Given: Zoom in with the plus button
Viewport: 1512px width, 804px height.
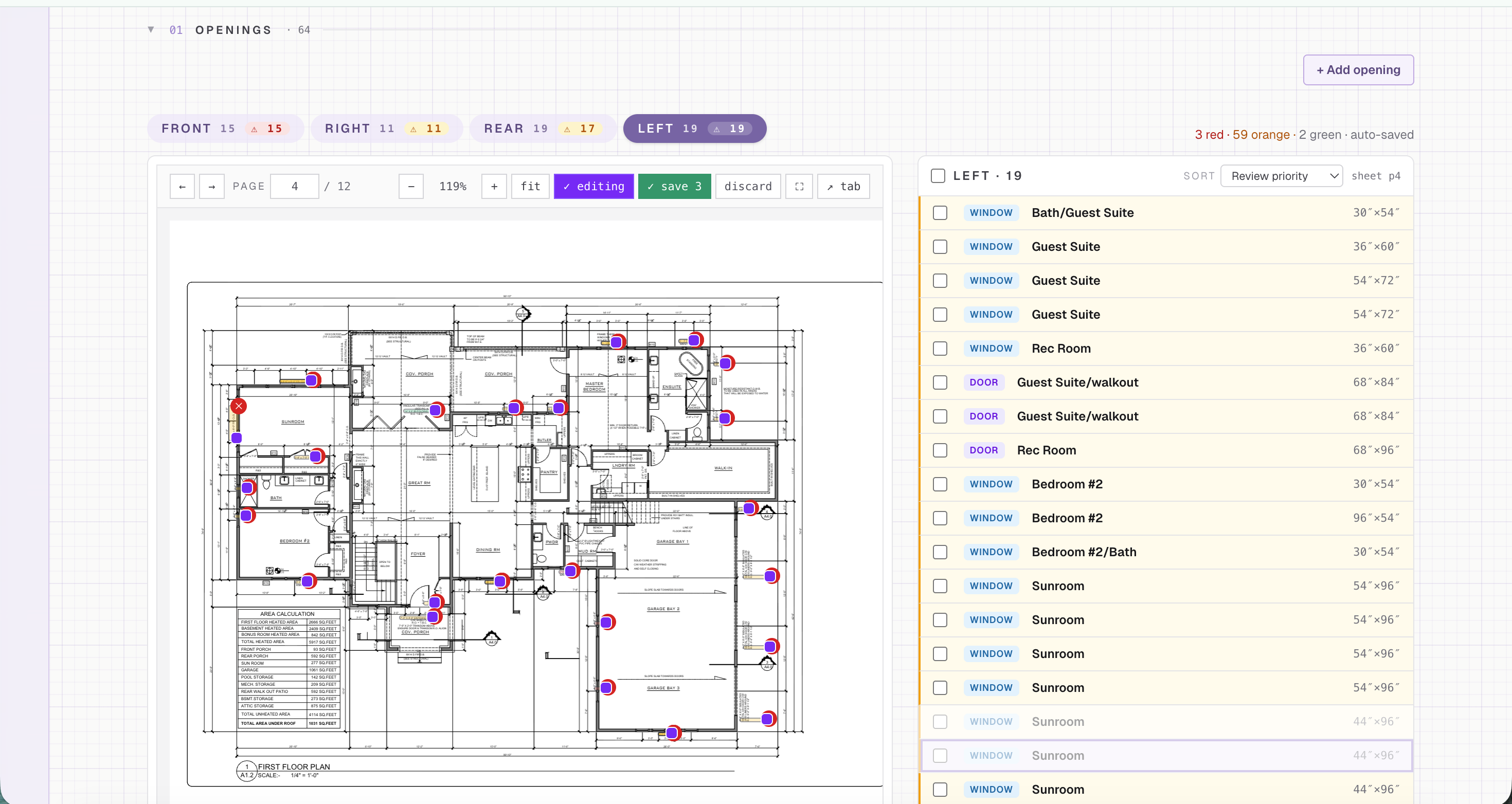Looking at the screenshot, I should (494, 187).
